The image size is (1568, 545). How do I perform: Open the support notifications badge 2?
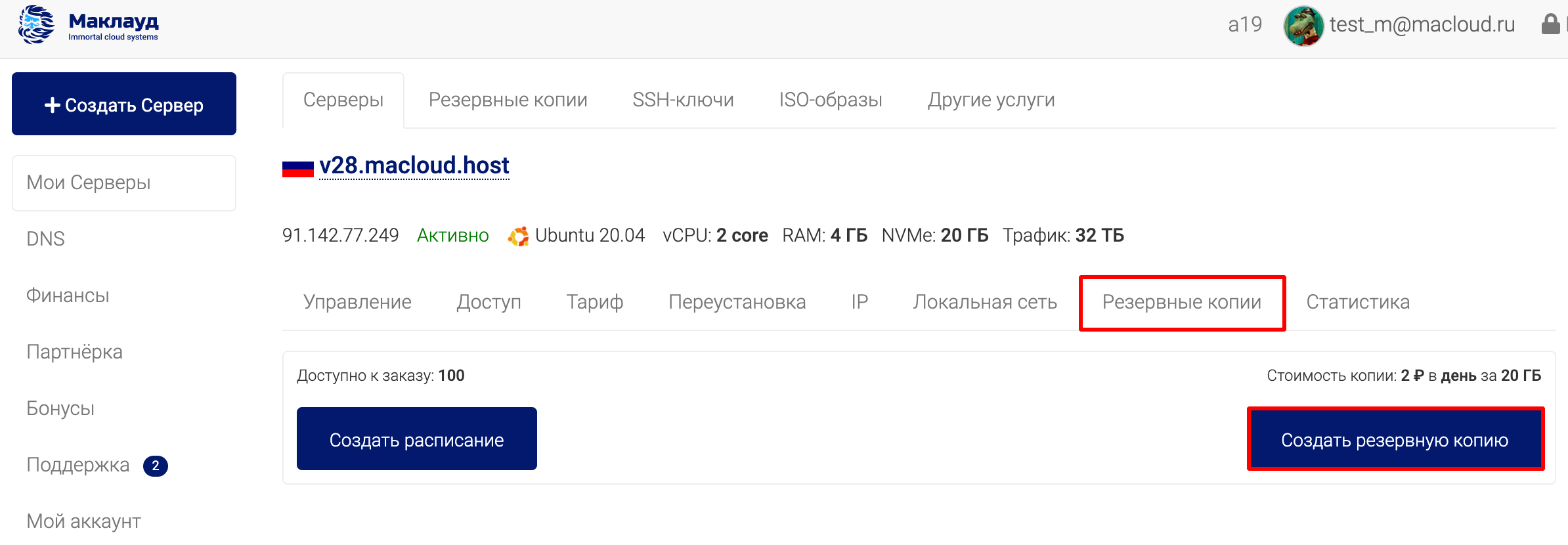click(156, 466)
